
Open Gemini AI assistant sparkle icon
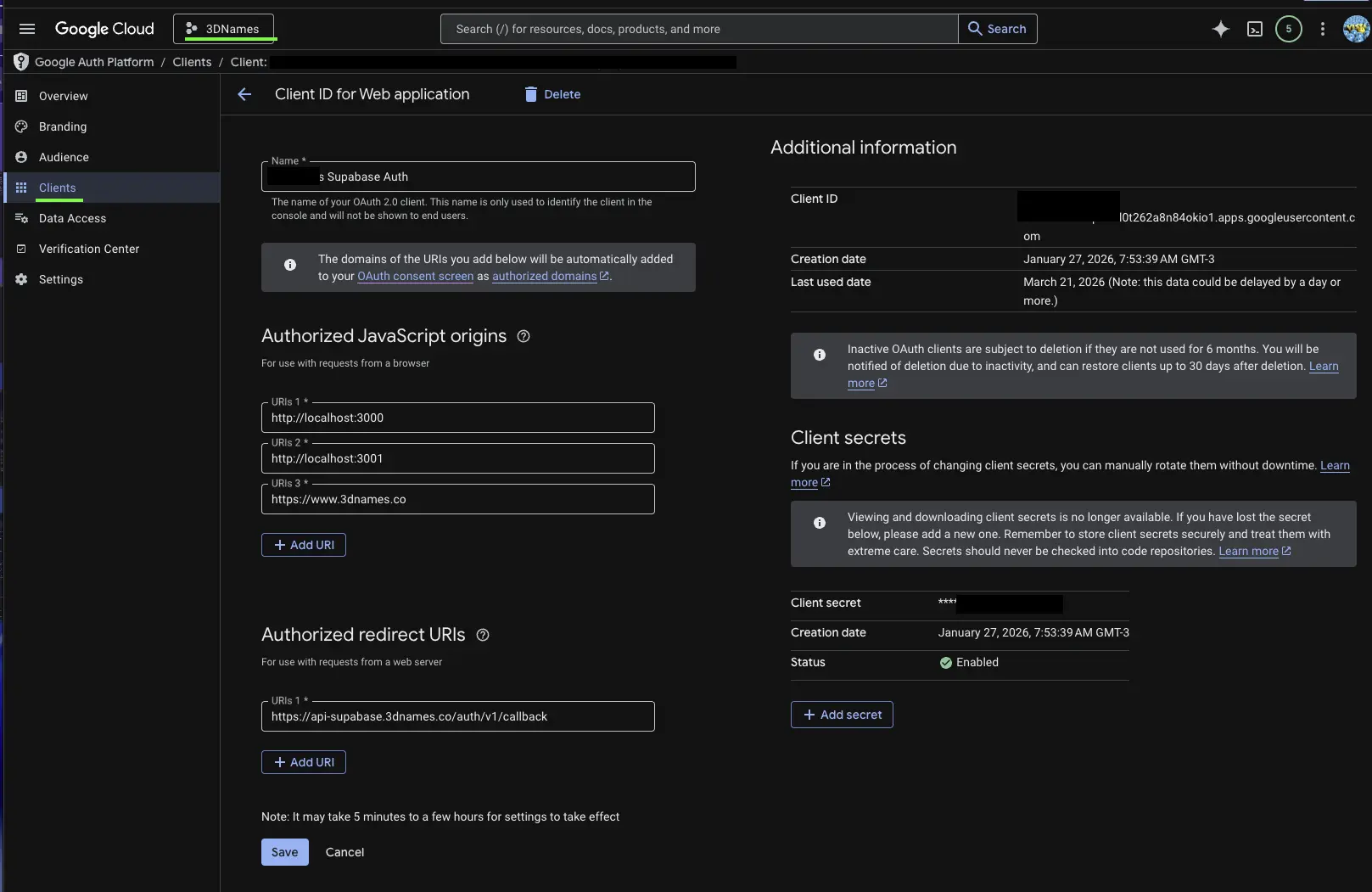(x=1221, y=29)
